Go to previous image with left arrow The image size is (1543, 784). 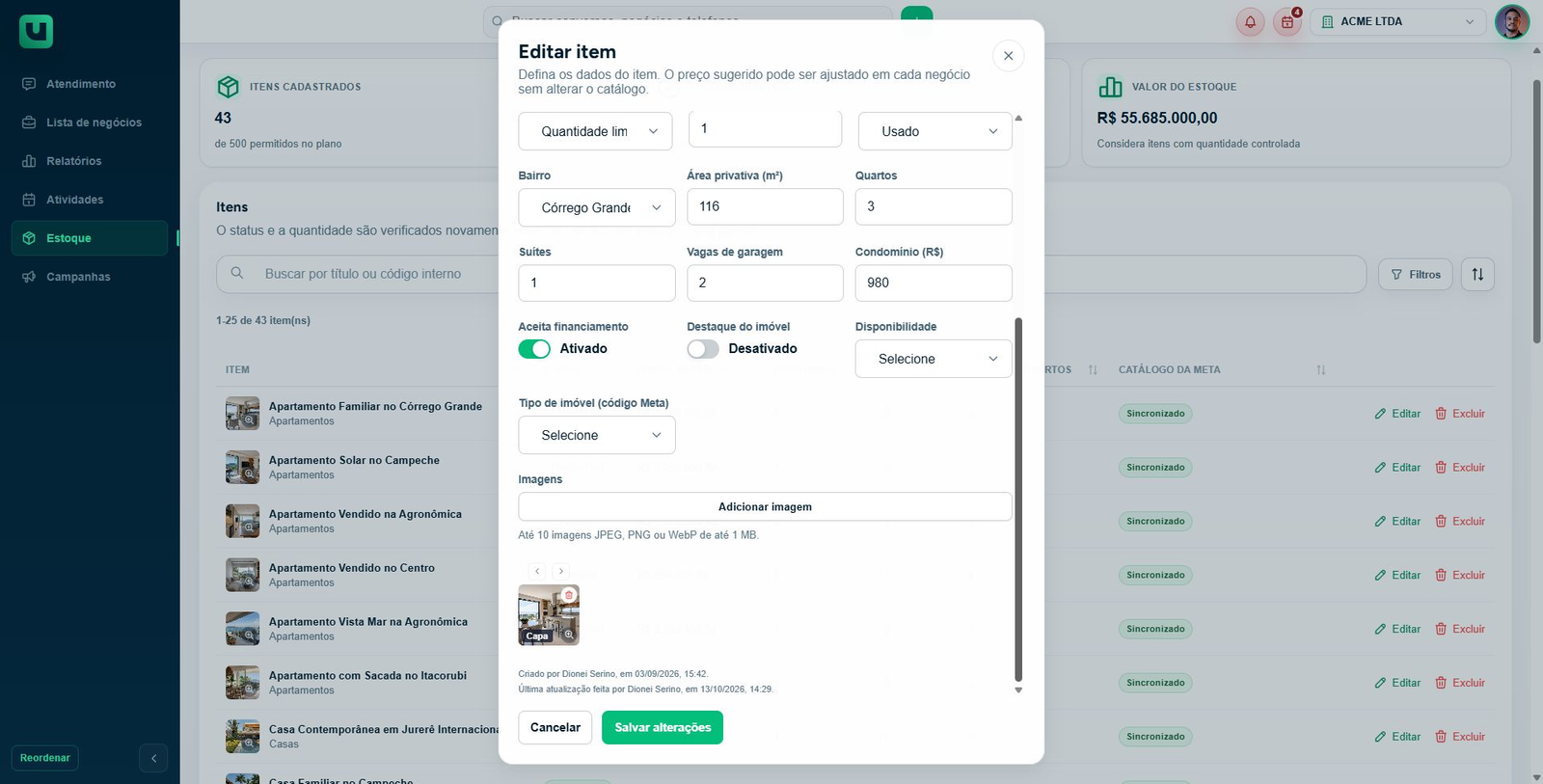click(538, 571)
